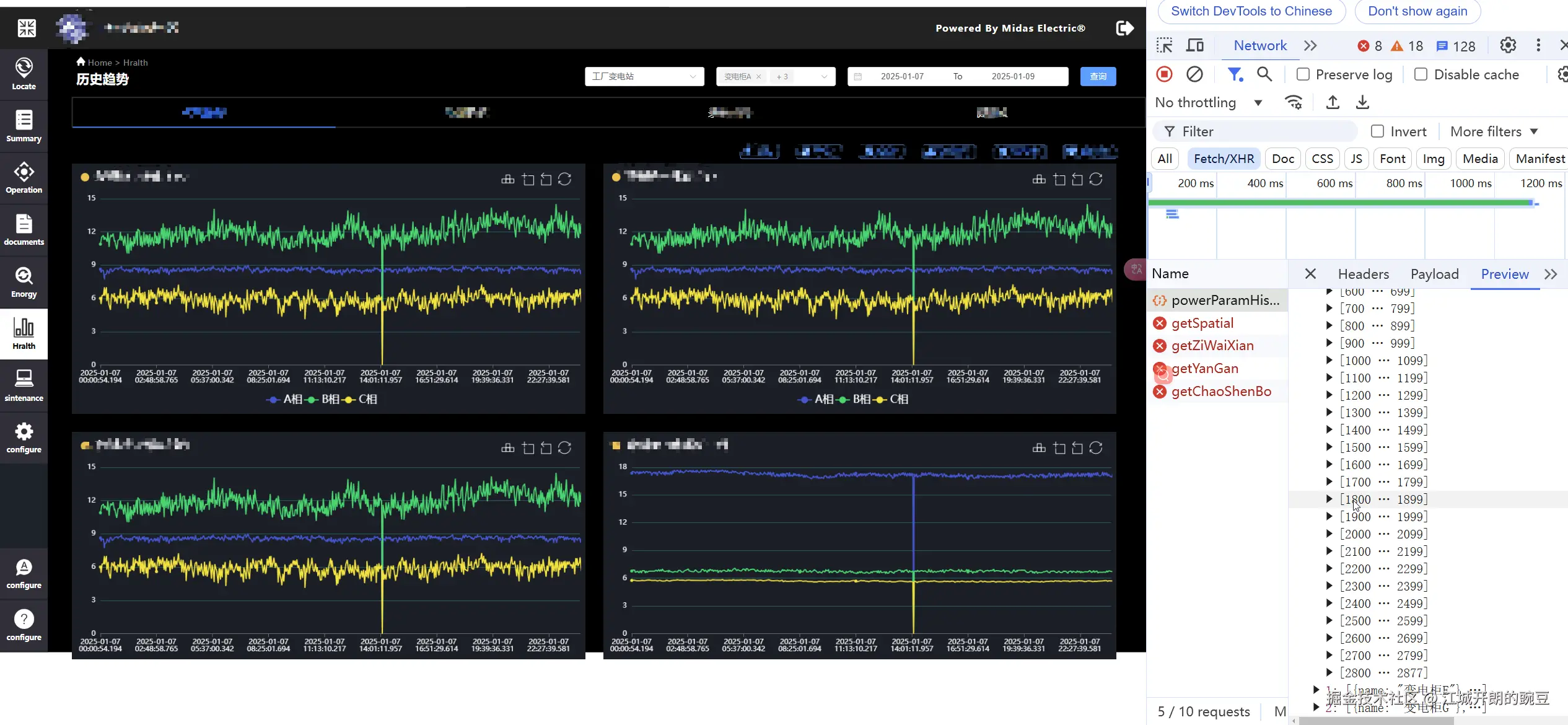
Task: Enable Disable cache checkbox
Action: pos(1421,74)
